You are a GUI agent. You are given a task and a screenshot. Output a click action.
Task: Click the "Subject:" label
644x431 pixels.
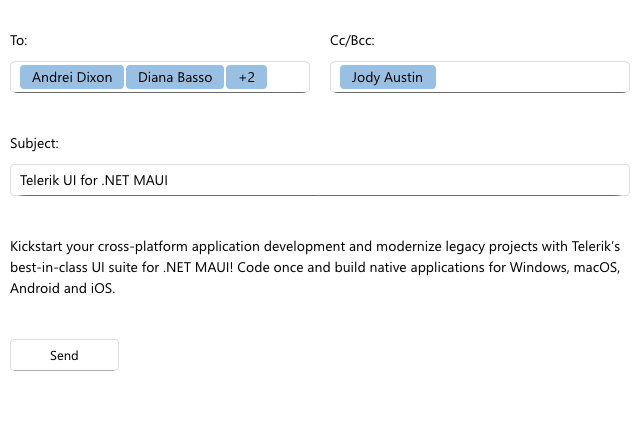[x=34, y=143]
